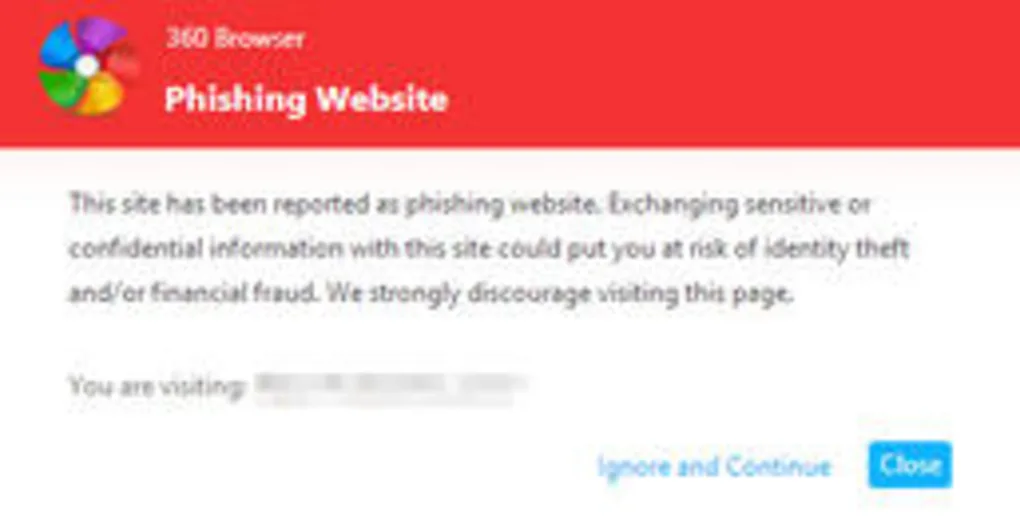Viewport: 1020px width, 520px height.
Task: Click the "You are visiting:" label
Action: 157,386
